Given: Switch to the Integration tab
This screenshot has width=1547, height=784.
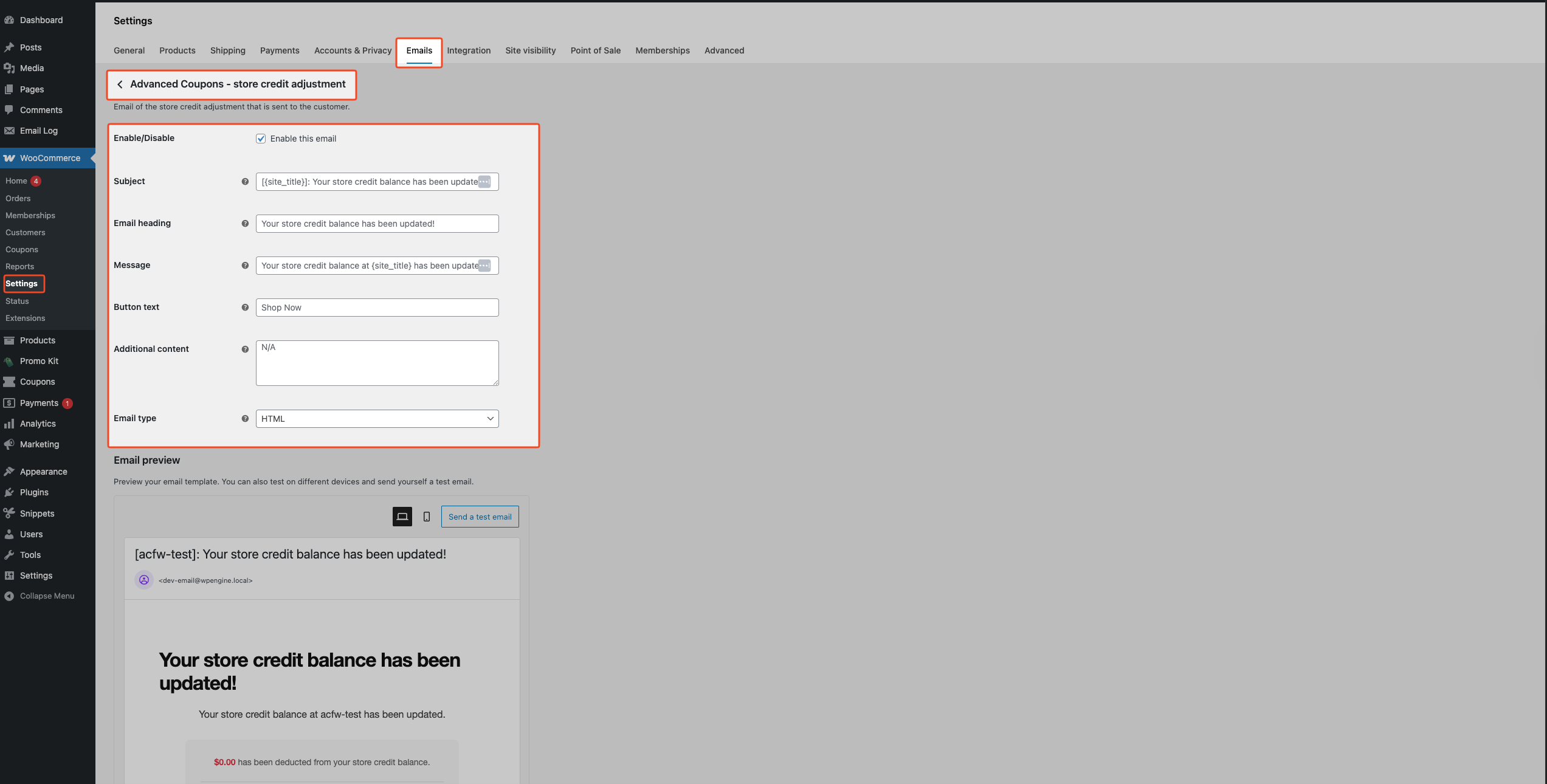Looking at the screenshot, I should coord(469,50).
